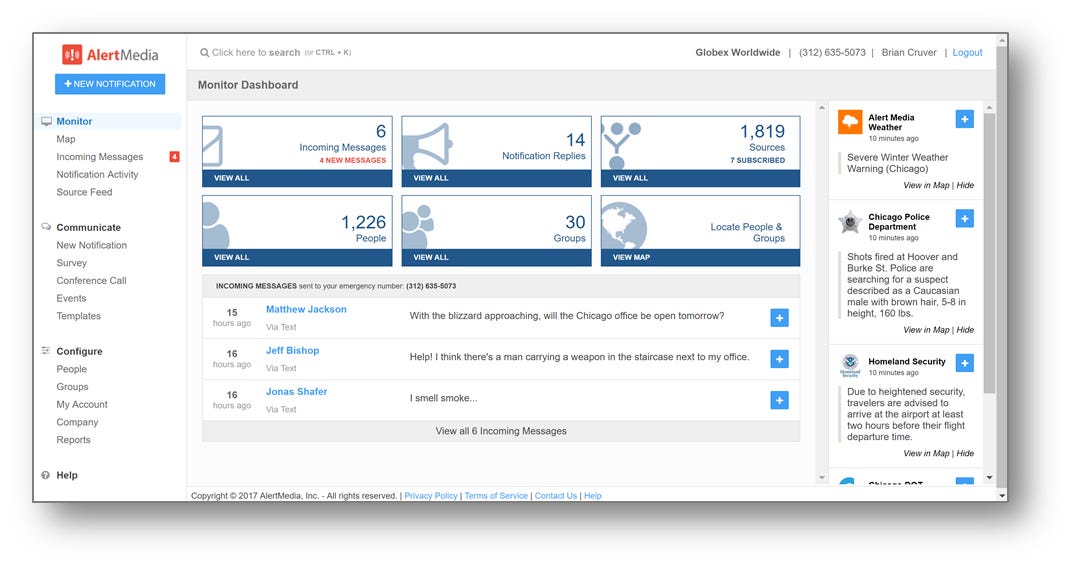This screenshot has width=1074, height=568.
Task: Open Jonas Shafer sender link
Action: [297, 392]
